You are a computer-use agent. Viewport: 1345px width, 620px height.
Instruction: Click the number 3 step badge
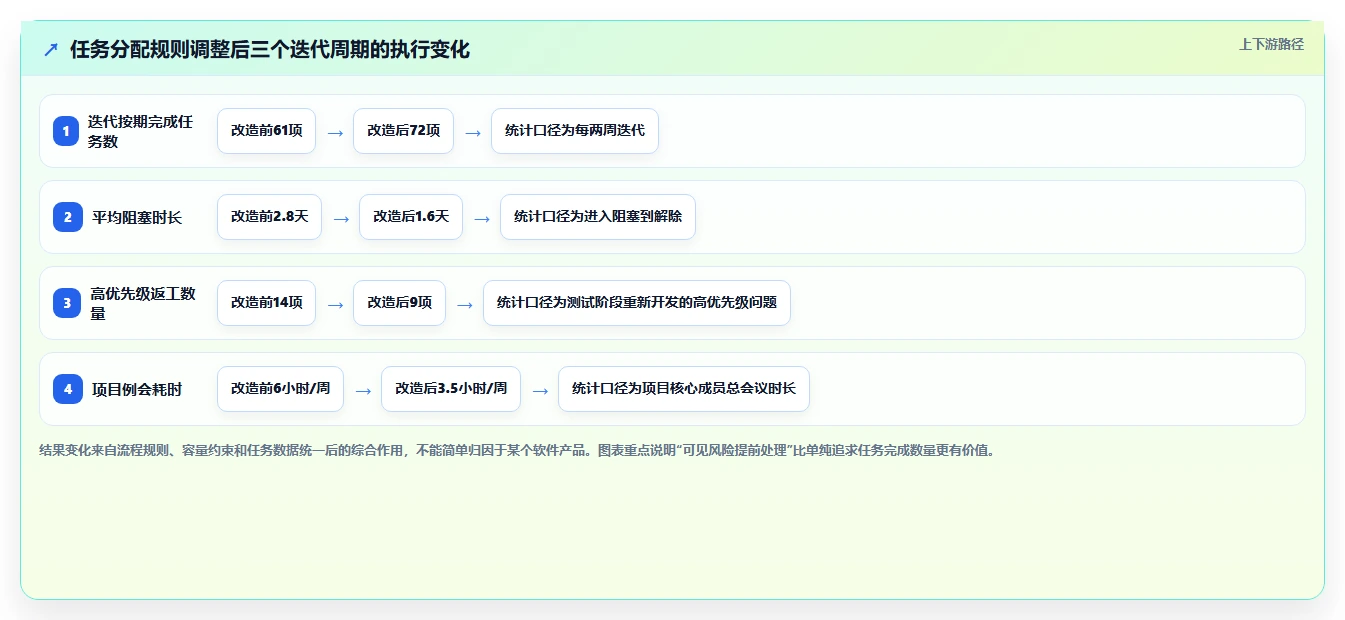click(x=67, y=303)
